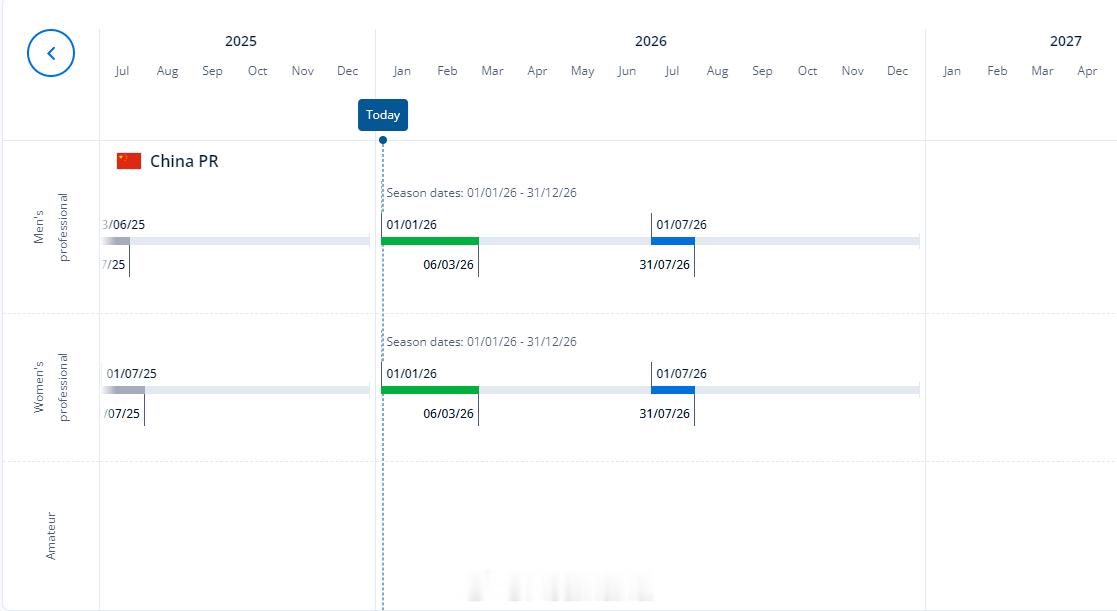1117x611 pixels.
Task: Click Men's professional season dates text
Action: point(482,192)
